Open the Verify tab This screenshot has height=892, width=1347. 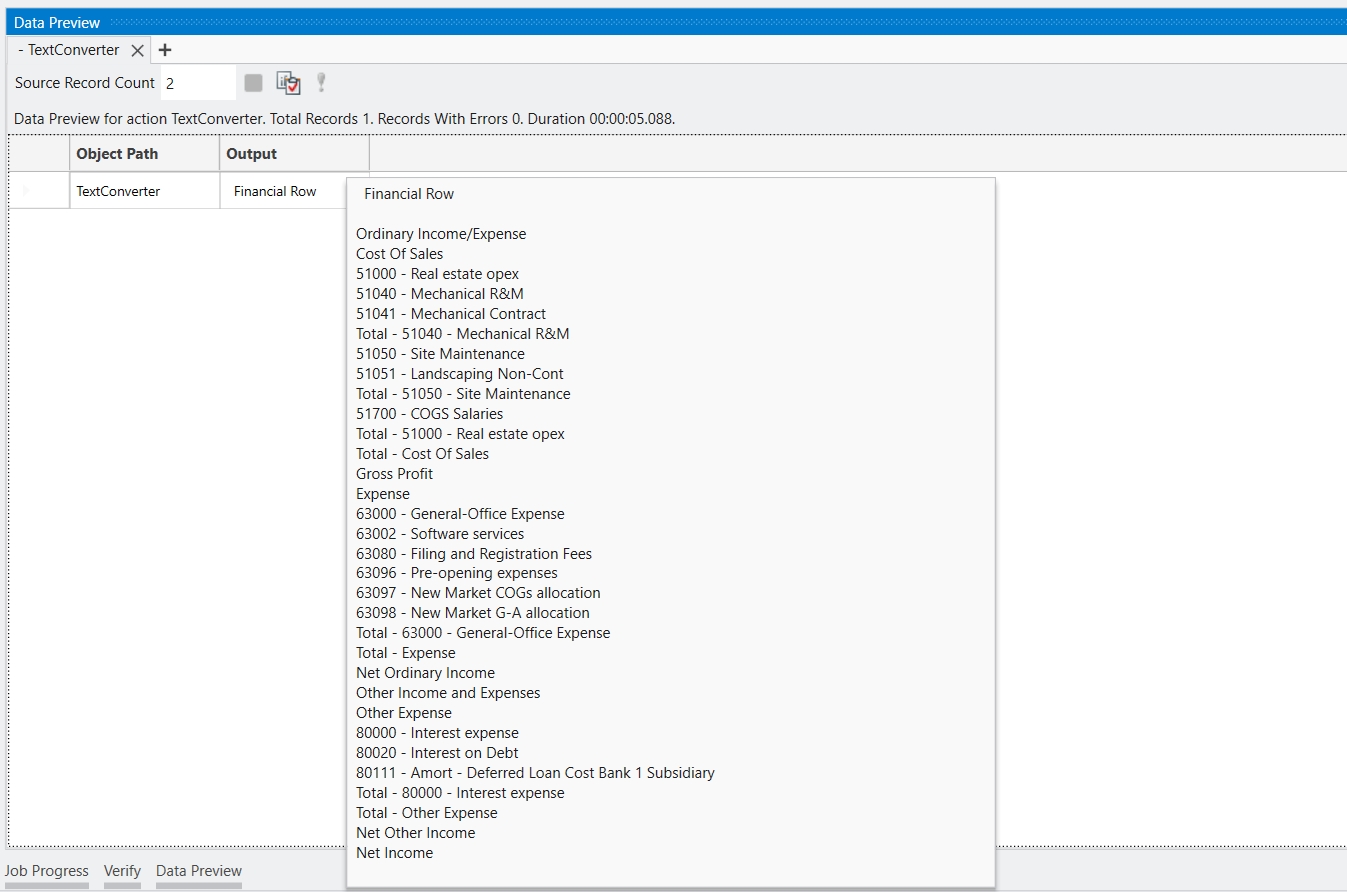[x=122, y=871]
